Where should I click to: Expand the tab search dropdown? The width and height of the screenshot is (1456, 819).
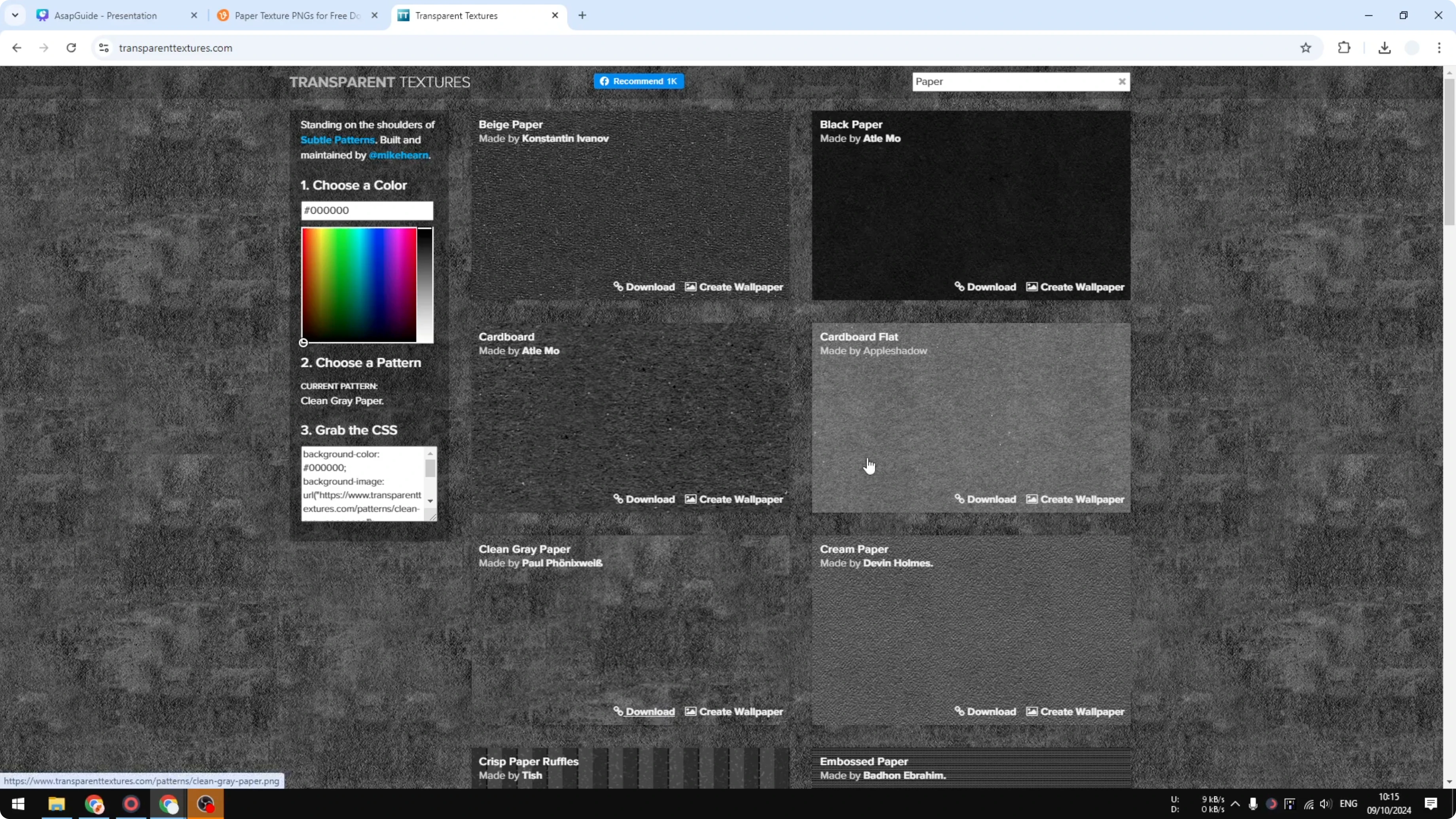pyautogui.click(x=15, y=15)
